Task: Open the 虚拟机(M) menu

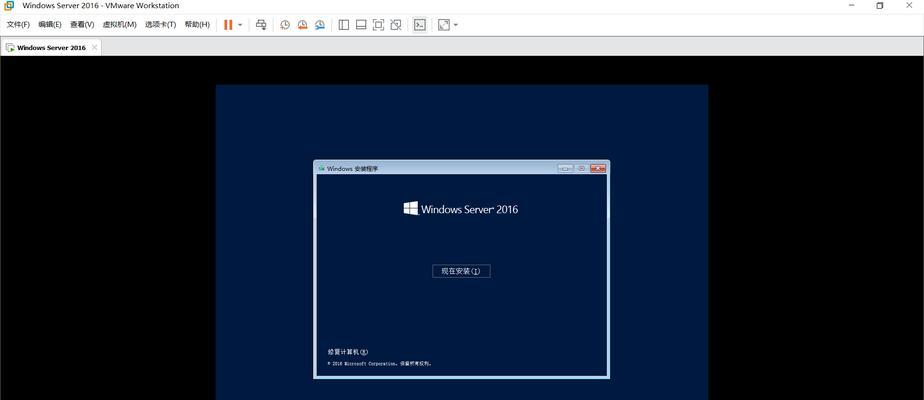Action: tap(120, 25)
